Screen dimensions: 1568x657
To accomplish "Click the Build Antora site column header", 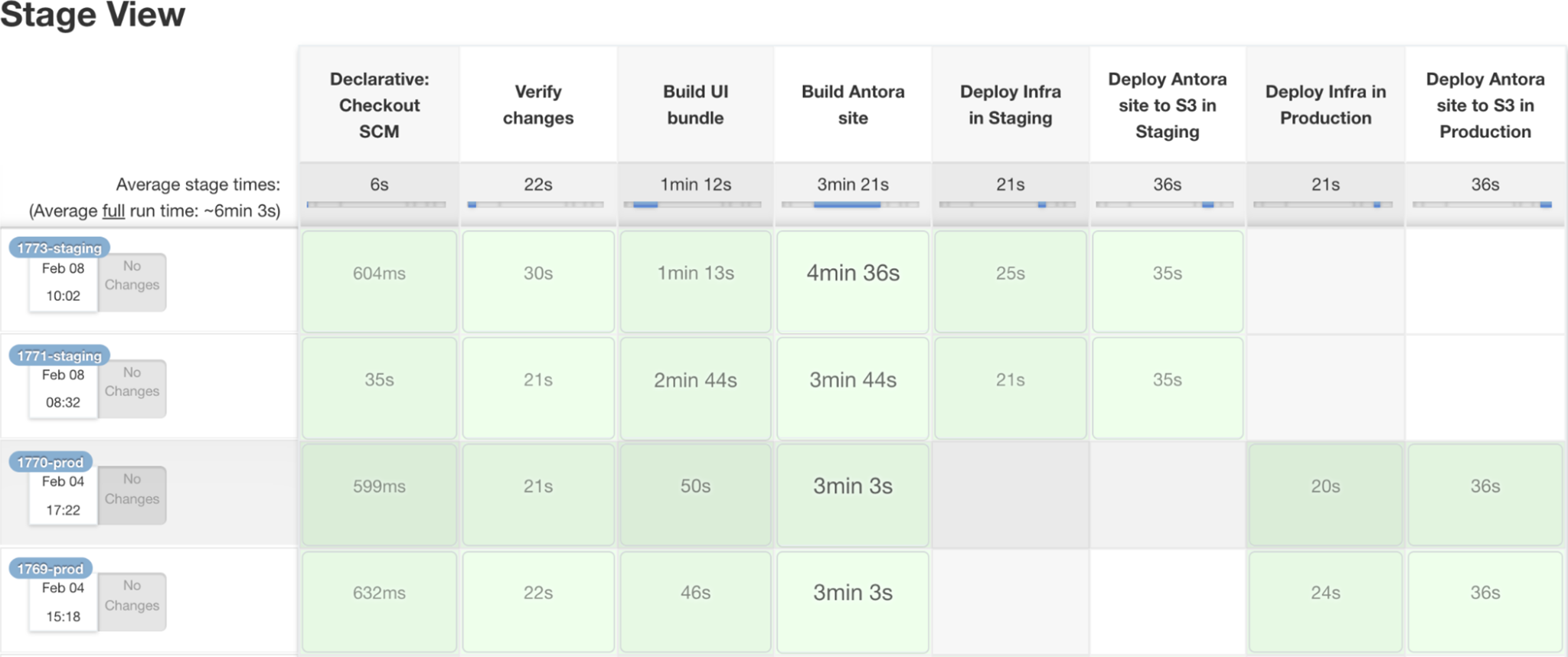I will tap(852, 105).
